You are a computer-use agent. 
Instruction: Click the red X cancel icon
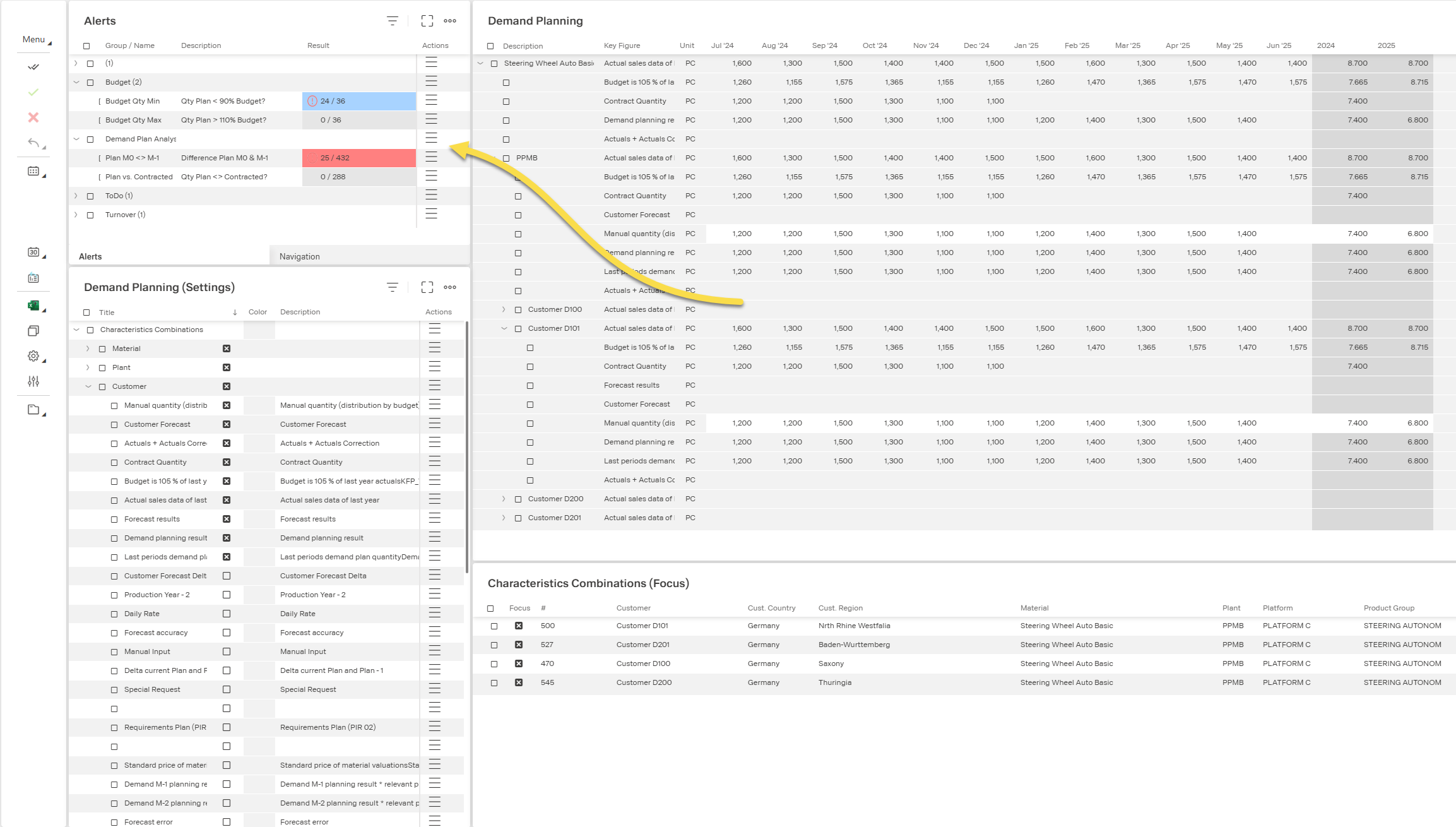[x=33, y=117]
